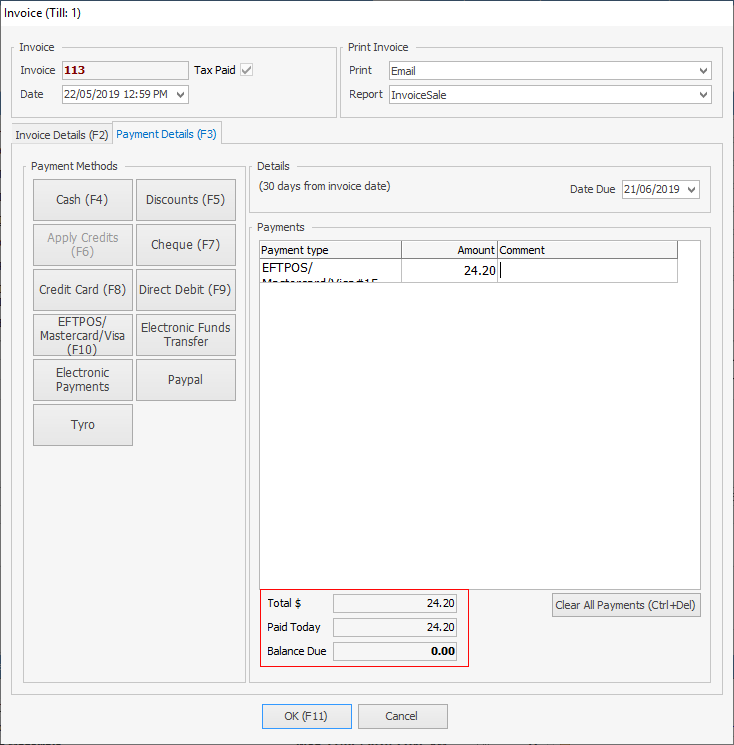Choose Cheque (F7) payment method
The width and height of the screenshot is (734, 745).
[x=186, y=245]
